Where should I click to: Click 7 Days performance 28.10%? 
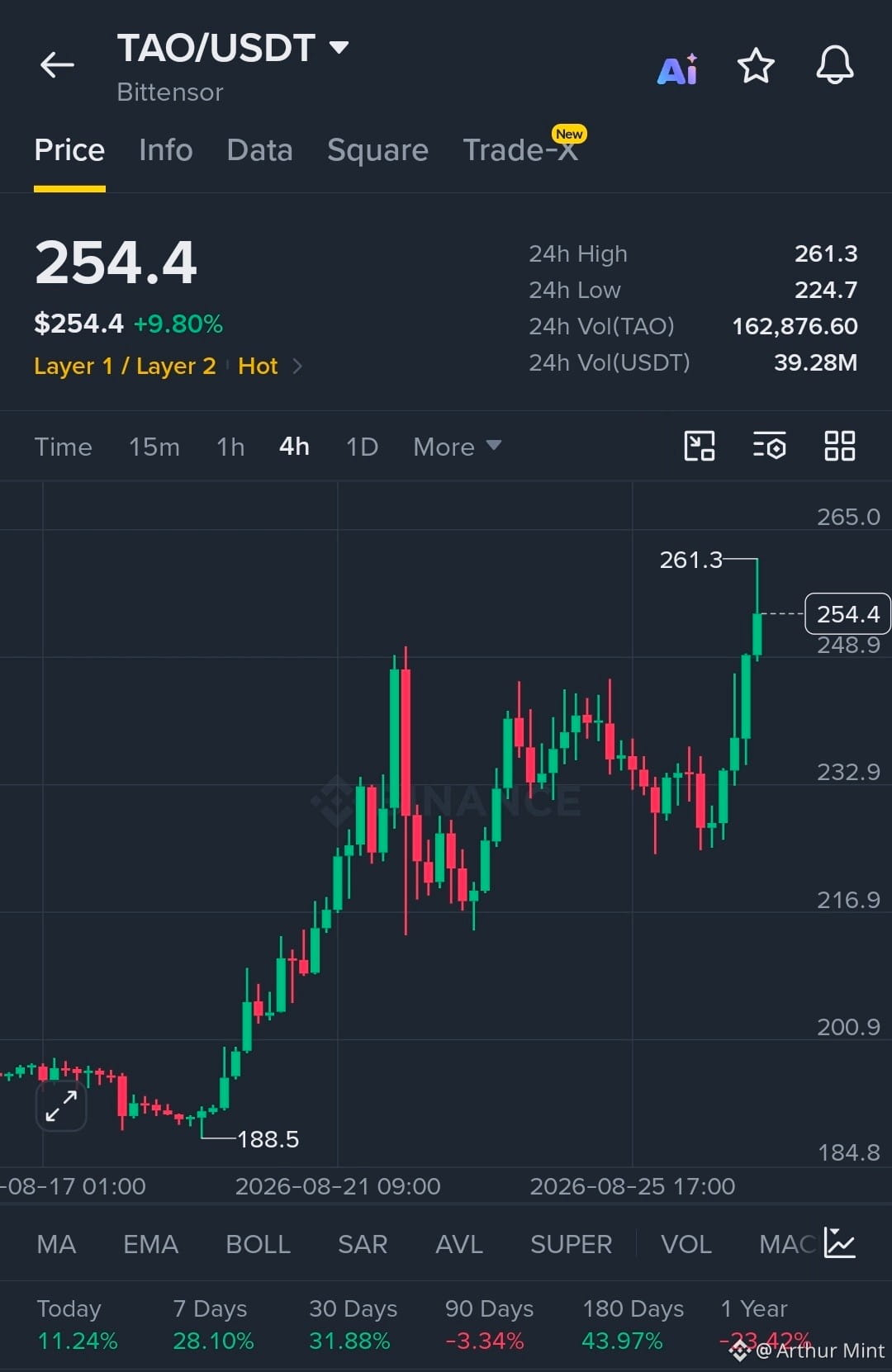213,1341
